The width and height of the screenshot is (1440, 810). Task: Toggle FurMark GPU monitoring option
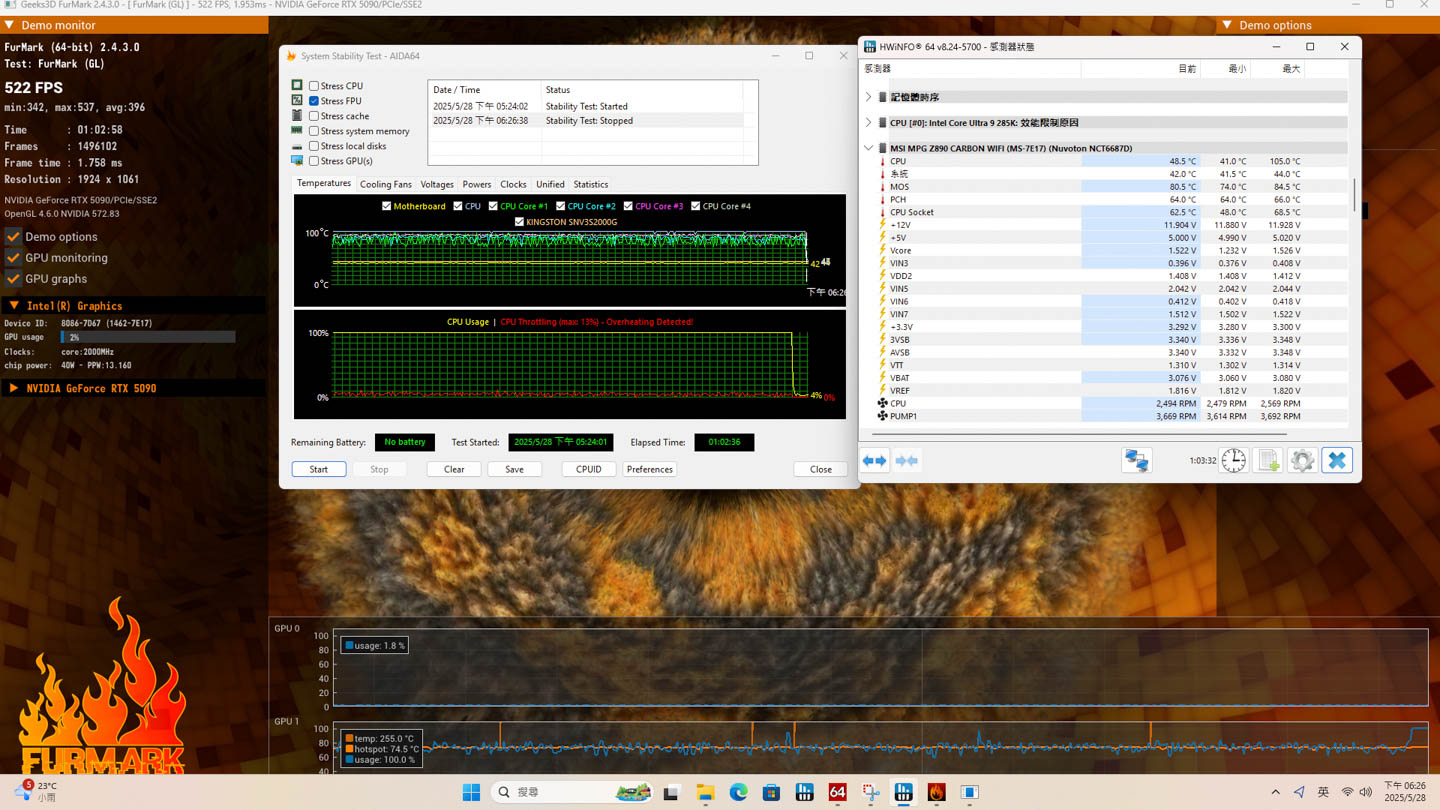coord(13,258)
